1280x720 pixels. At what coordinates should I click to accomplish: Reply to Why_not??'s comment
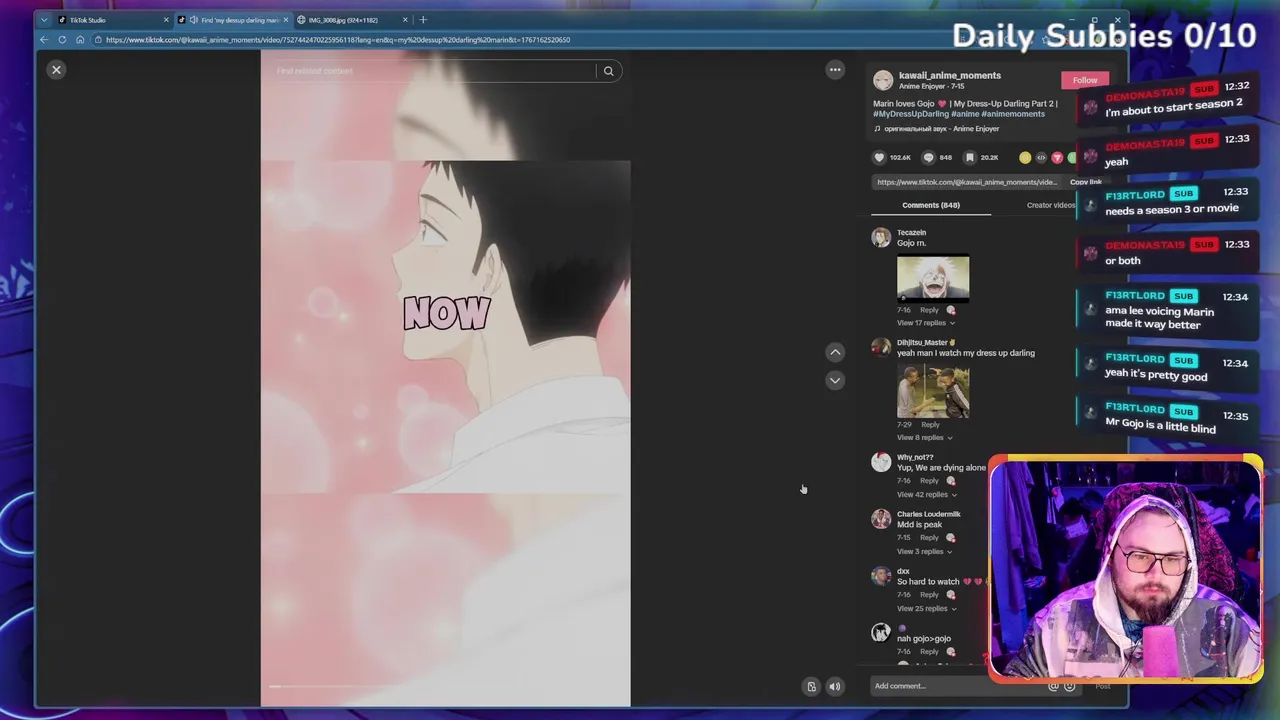click(x=929, y=481)
